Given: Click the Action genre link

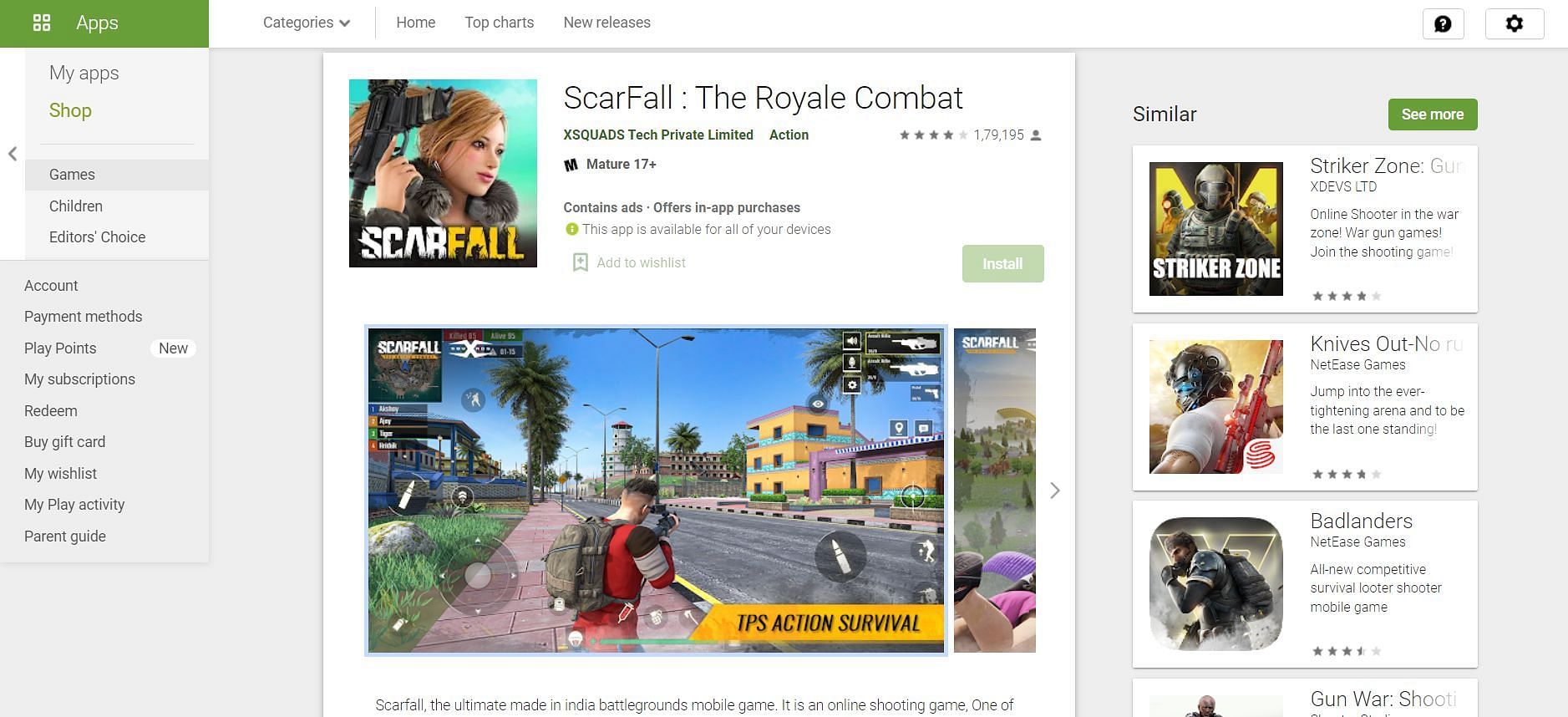Looking at the screenshot, I should [789, 135].
